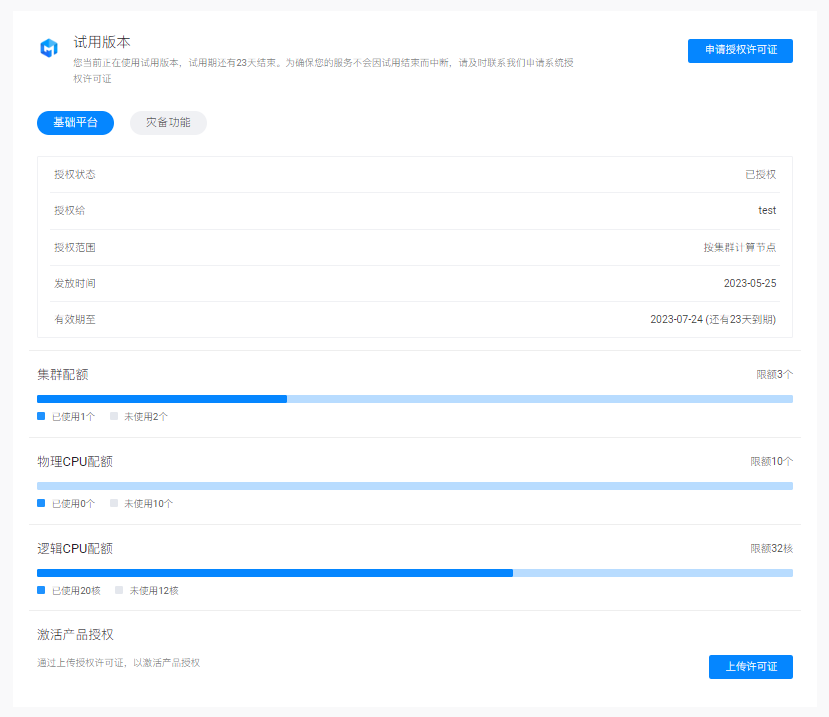Click the 上传许可证 button
This screenshot has width=829, height=717.
pyautogui.click(x=750, y=666)
